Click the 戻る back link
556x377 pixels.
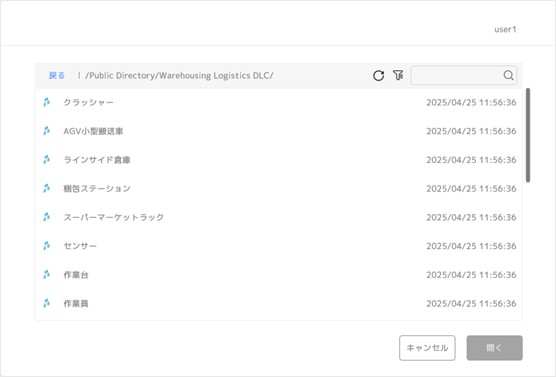pyautogui.click(x=57, y=76)
